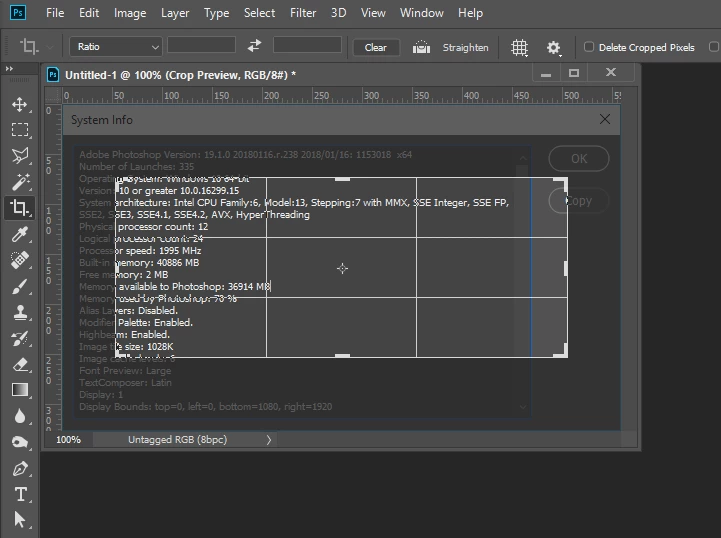Select the Polygonal Lasso tool

(19, 156)
